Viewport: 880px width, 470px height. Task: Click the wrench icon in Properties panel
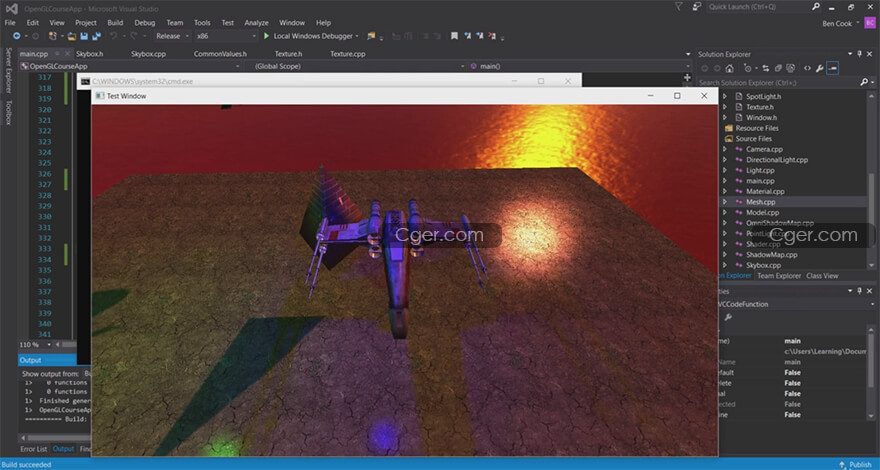[x=728, y=317]
